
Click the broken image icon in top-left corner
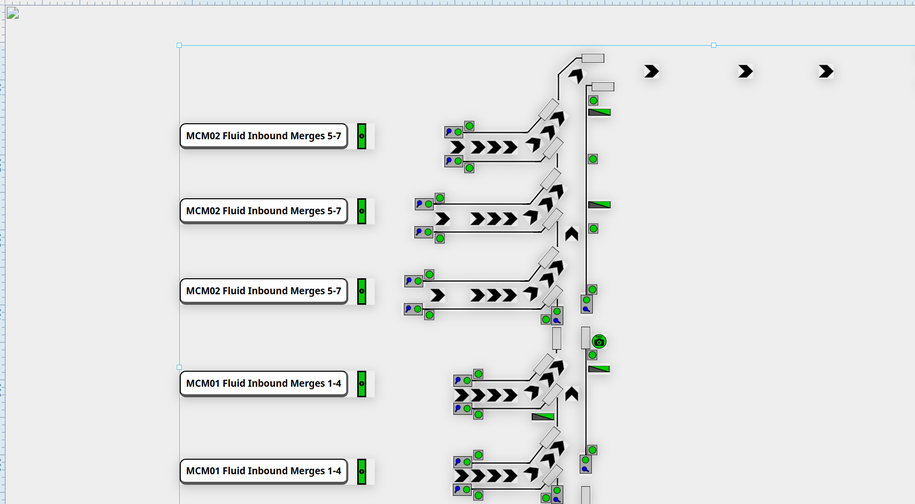[x=13, y=14]
